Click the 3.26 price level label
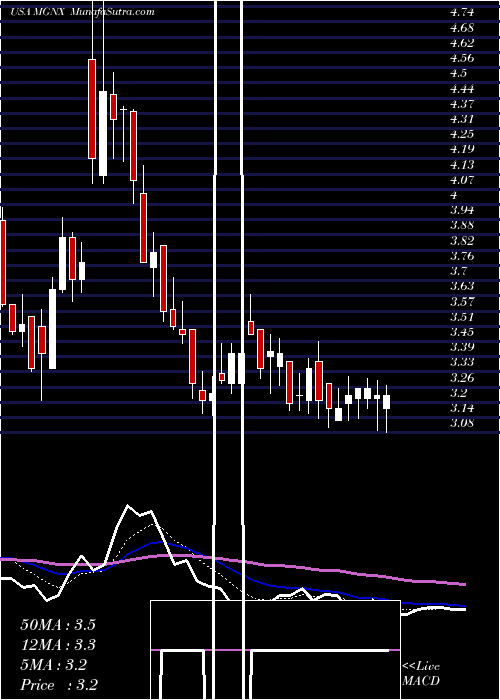This screenshot has width=500, height=700. 462,378
